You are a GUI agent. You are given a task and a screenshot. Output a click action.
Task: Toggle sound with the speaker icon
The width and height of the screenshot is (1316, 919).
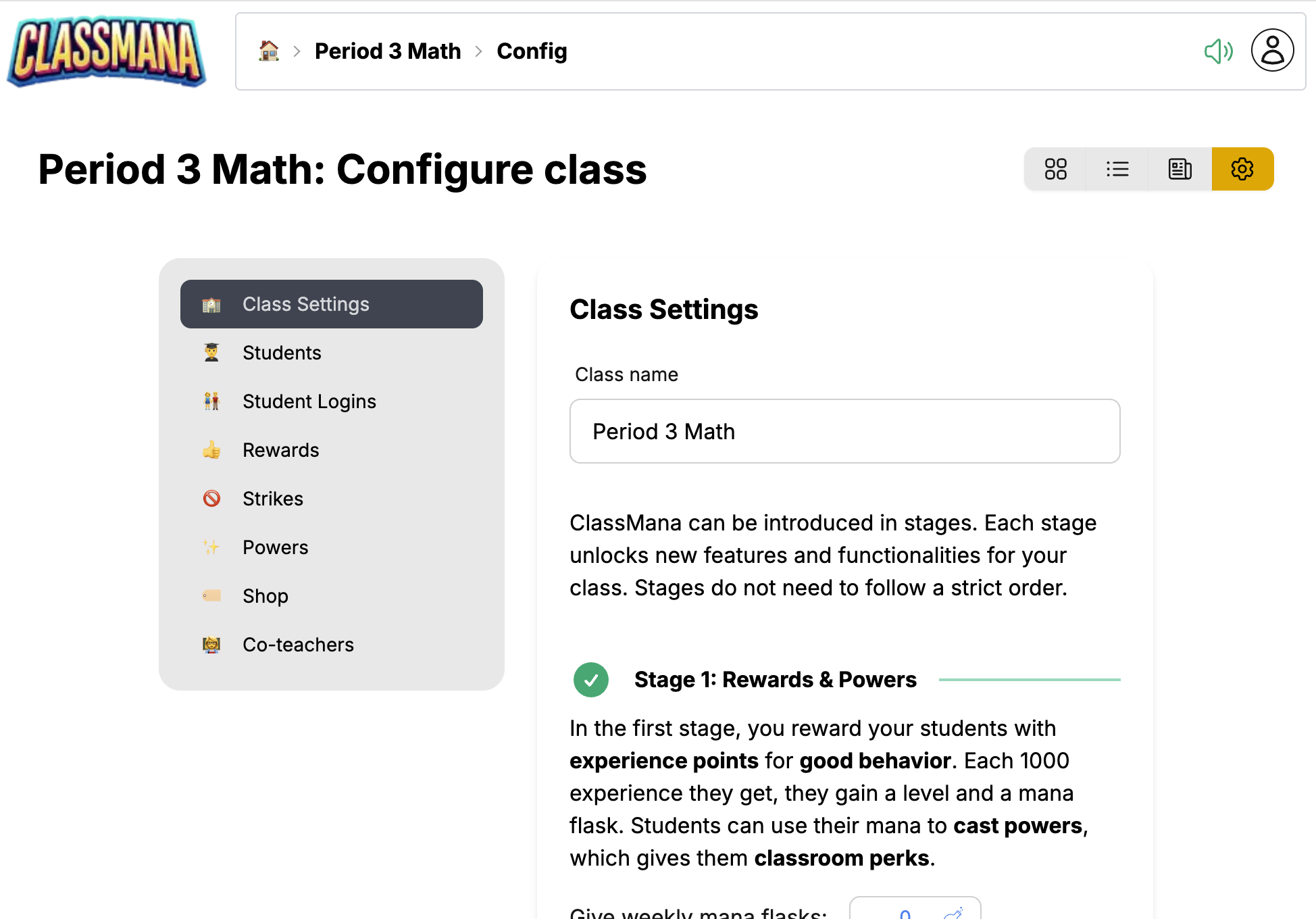coord(1218,51)
